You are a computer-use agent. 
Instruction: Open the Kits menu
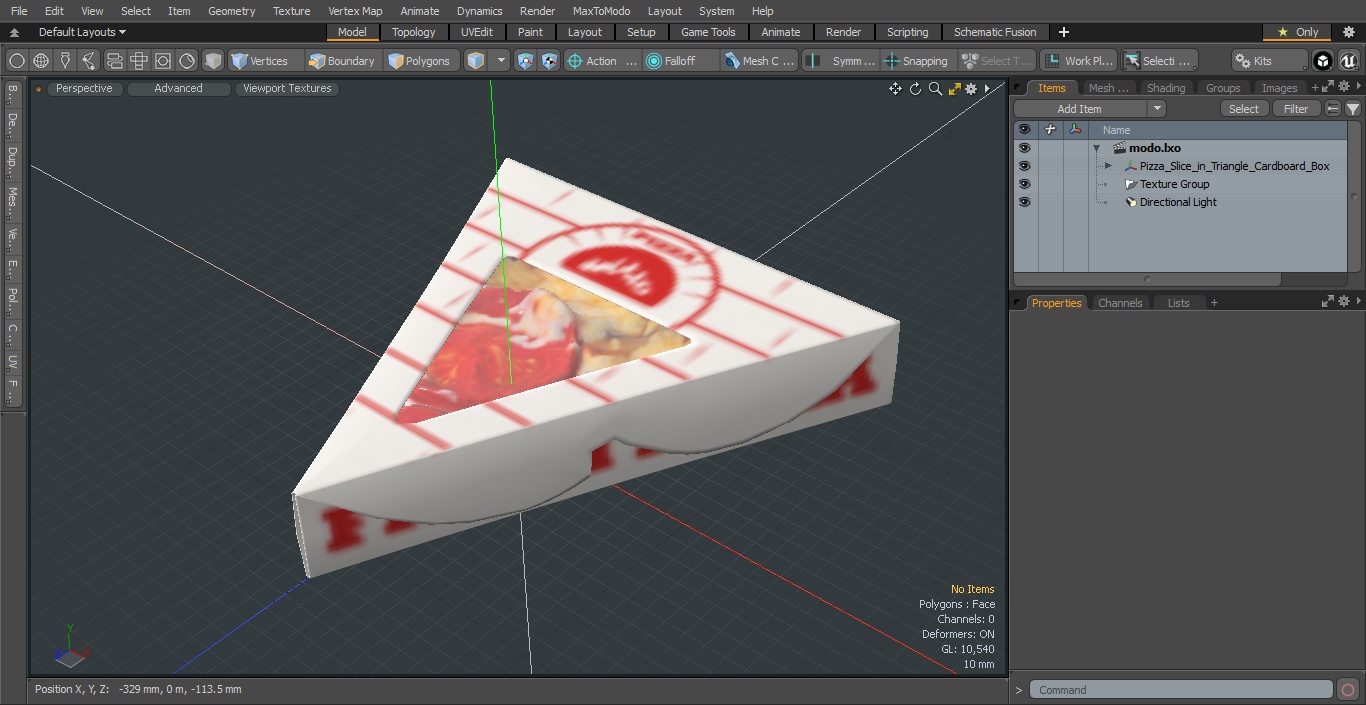[x=1268, y=61]
